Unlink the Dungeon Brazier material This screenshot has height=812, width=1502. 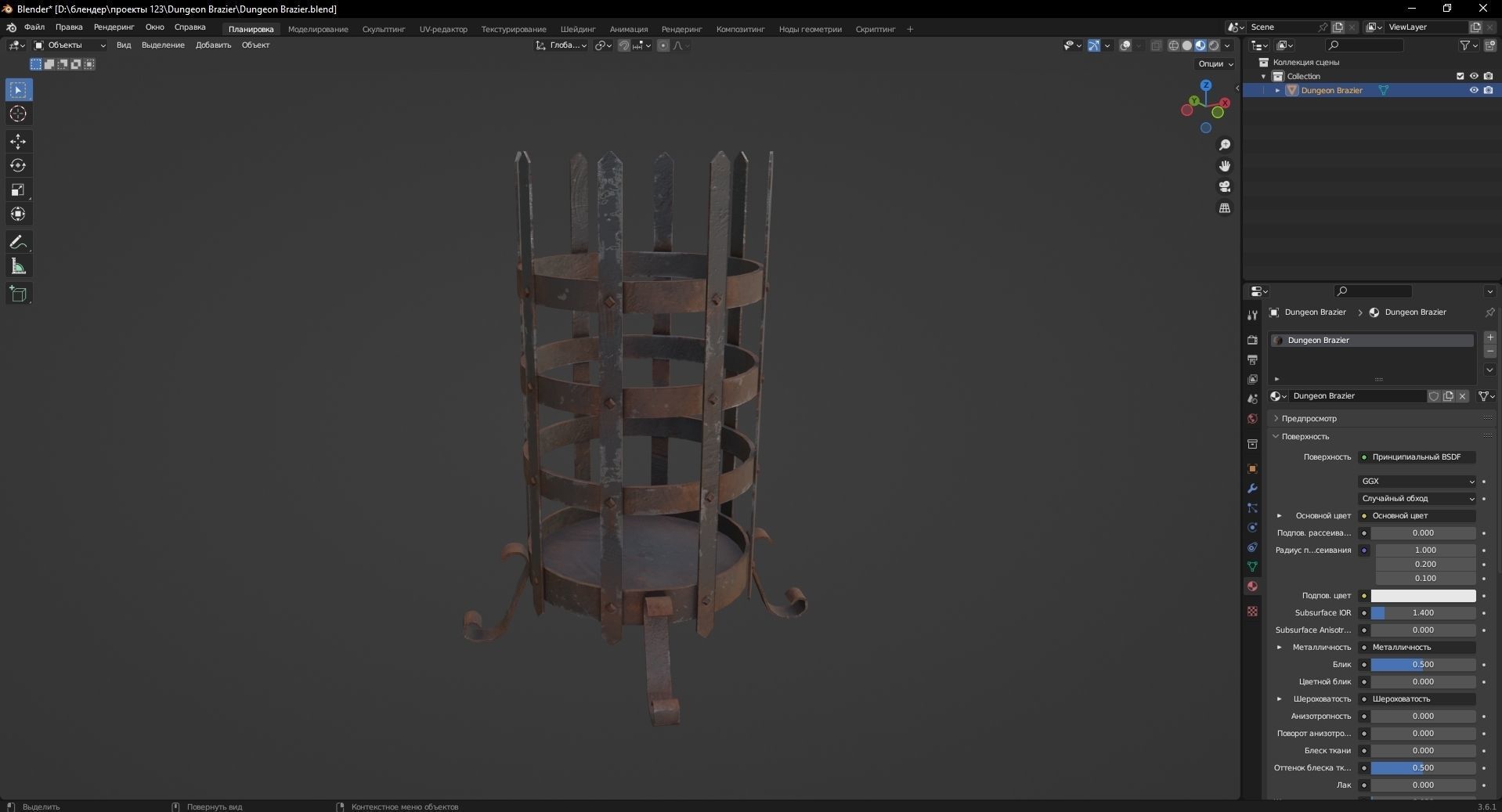click(x=1462, y=396)
